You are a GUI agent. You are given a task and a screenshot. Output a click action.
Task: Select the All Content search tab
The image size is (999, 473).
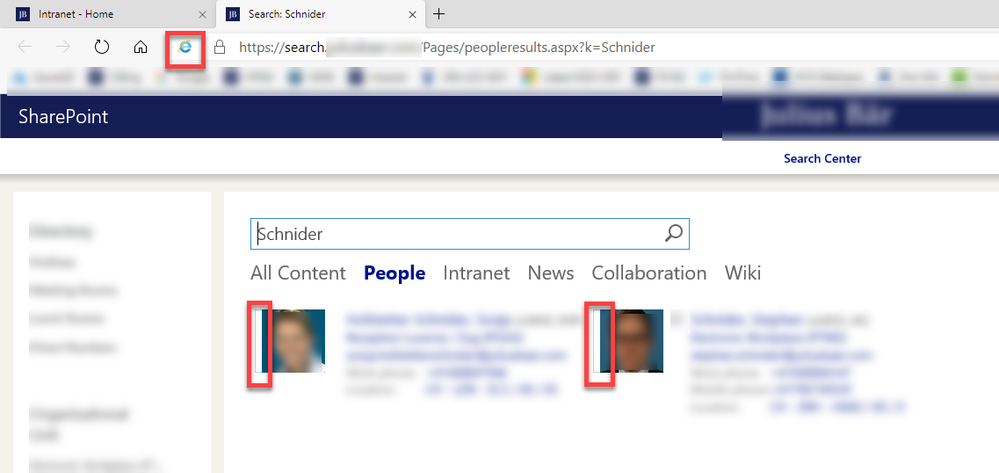click(298, 273)
